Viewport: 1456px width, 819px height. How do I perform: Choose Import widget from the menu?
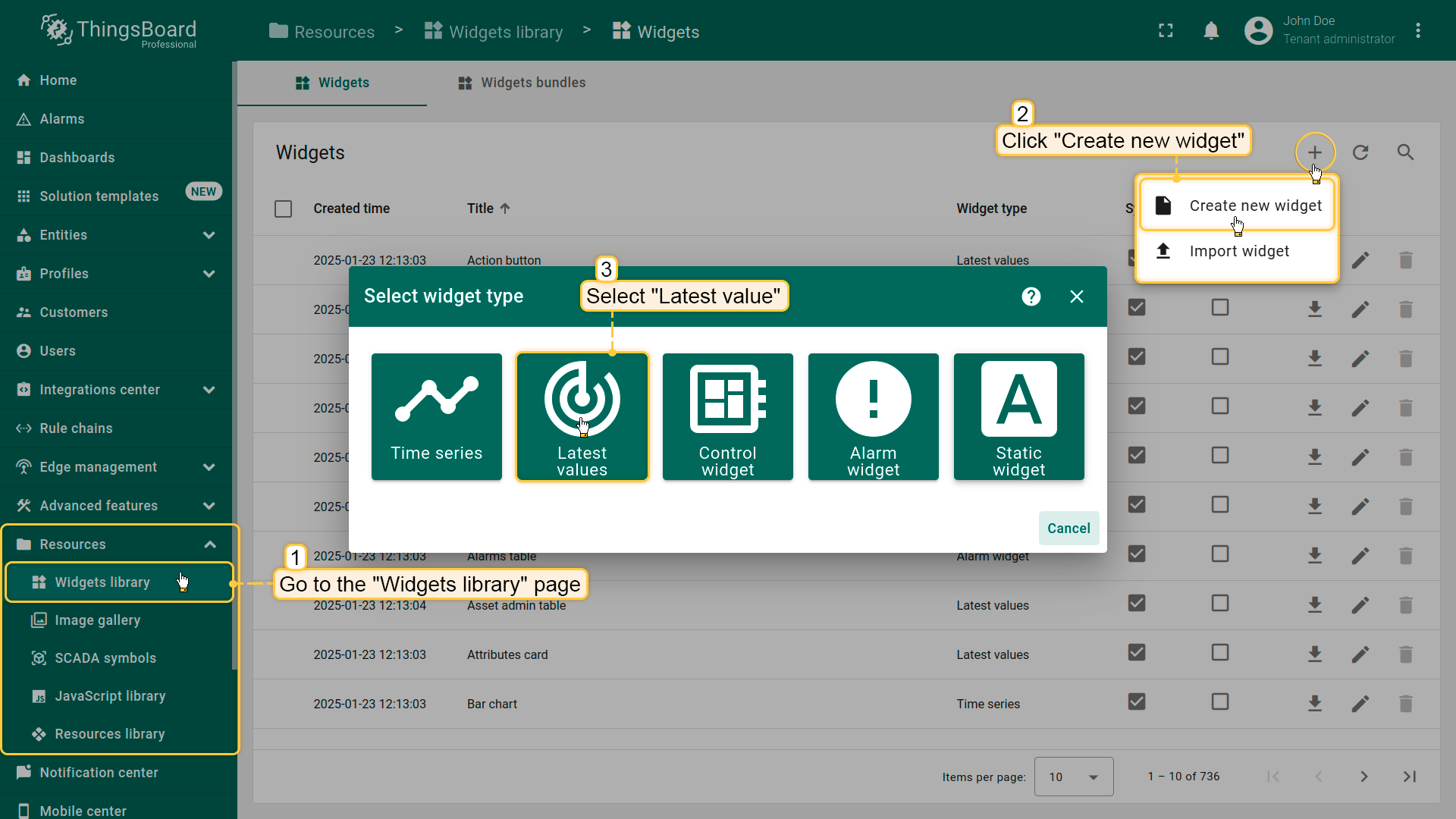point(1238,251)
